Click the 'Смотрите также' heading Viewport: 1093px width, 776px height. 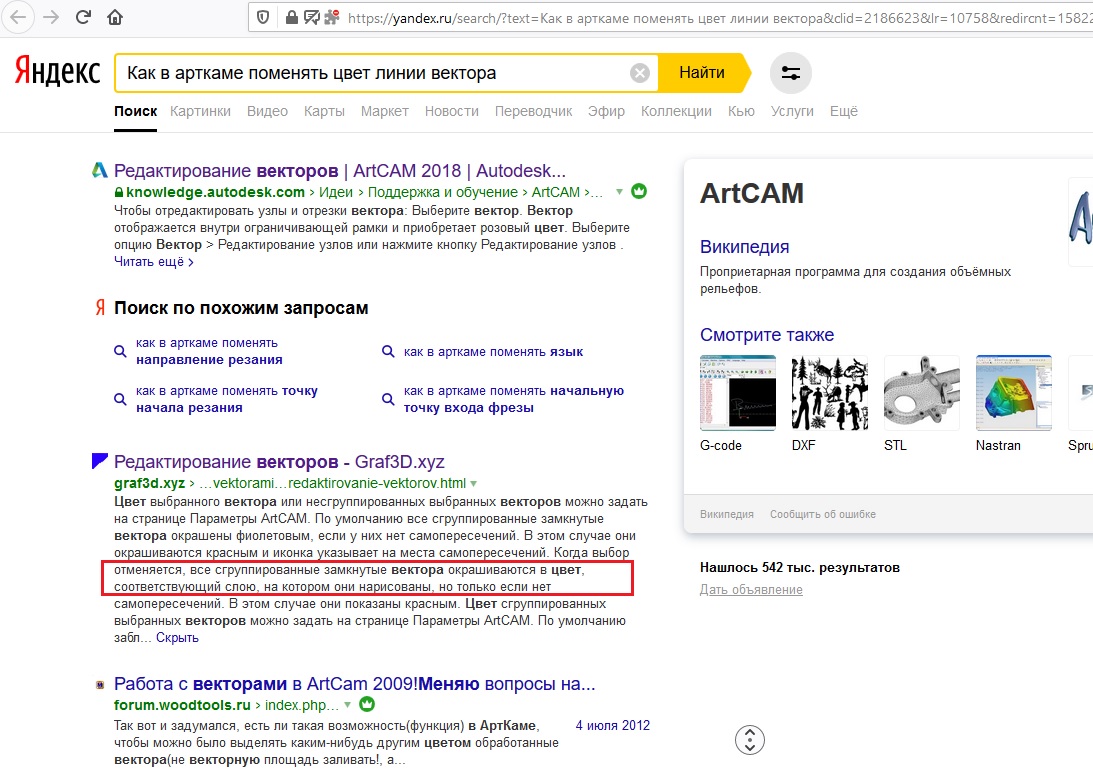(x=767, y=335)
